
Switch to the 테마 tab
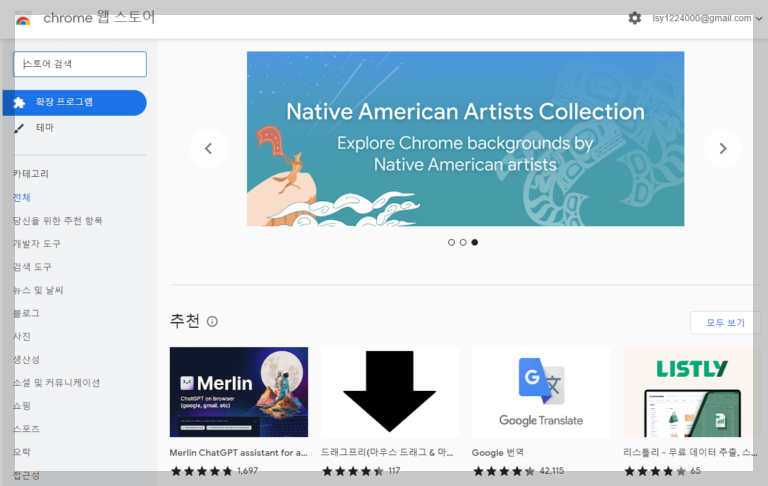(x=45, y=127)
